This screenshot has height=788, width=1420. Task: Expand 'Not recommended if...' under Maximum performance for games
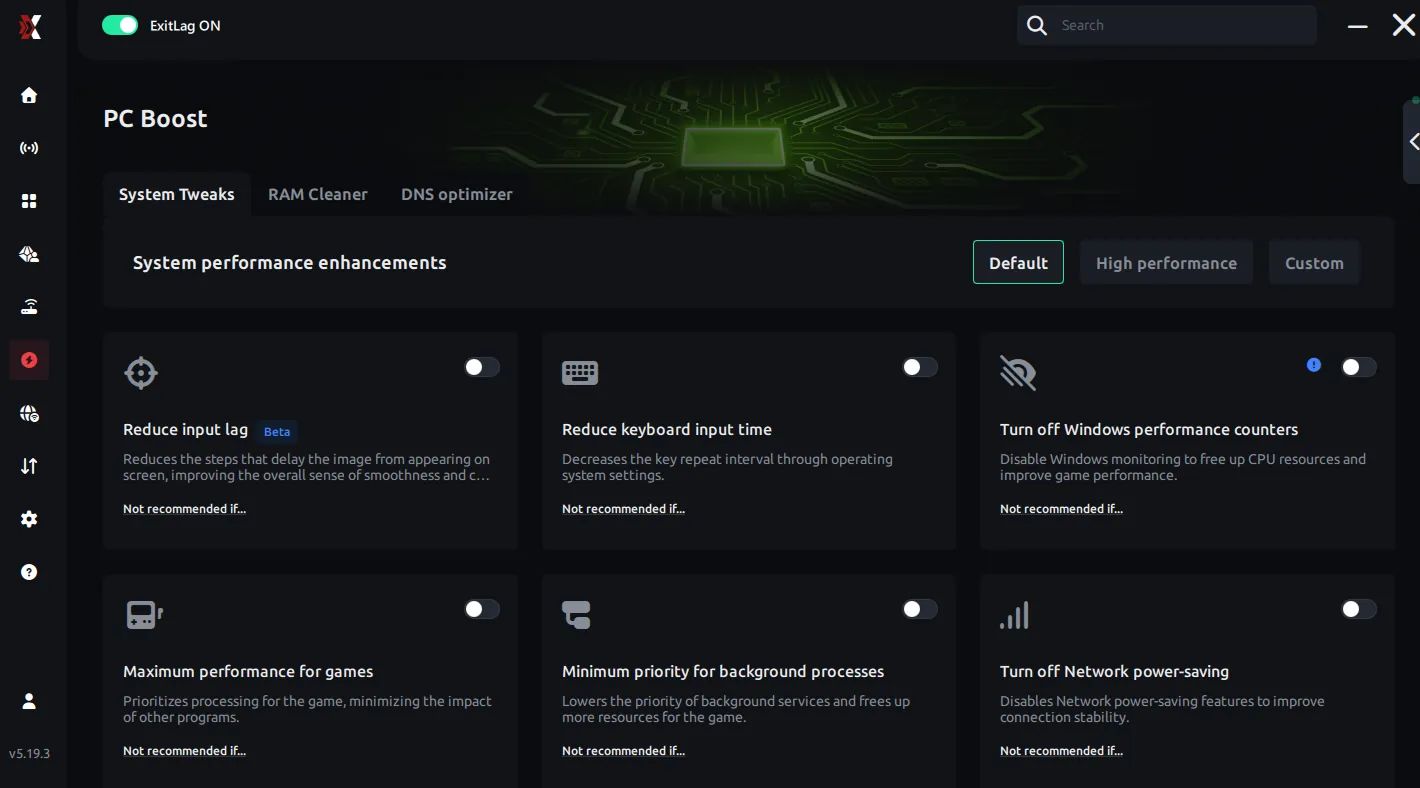pos(184,751)
